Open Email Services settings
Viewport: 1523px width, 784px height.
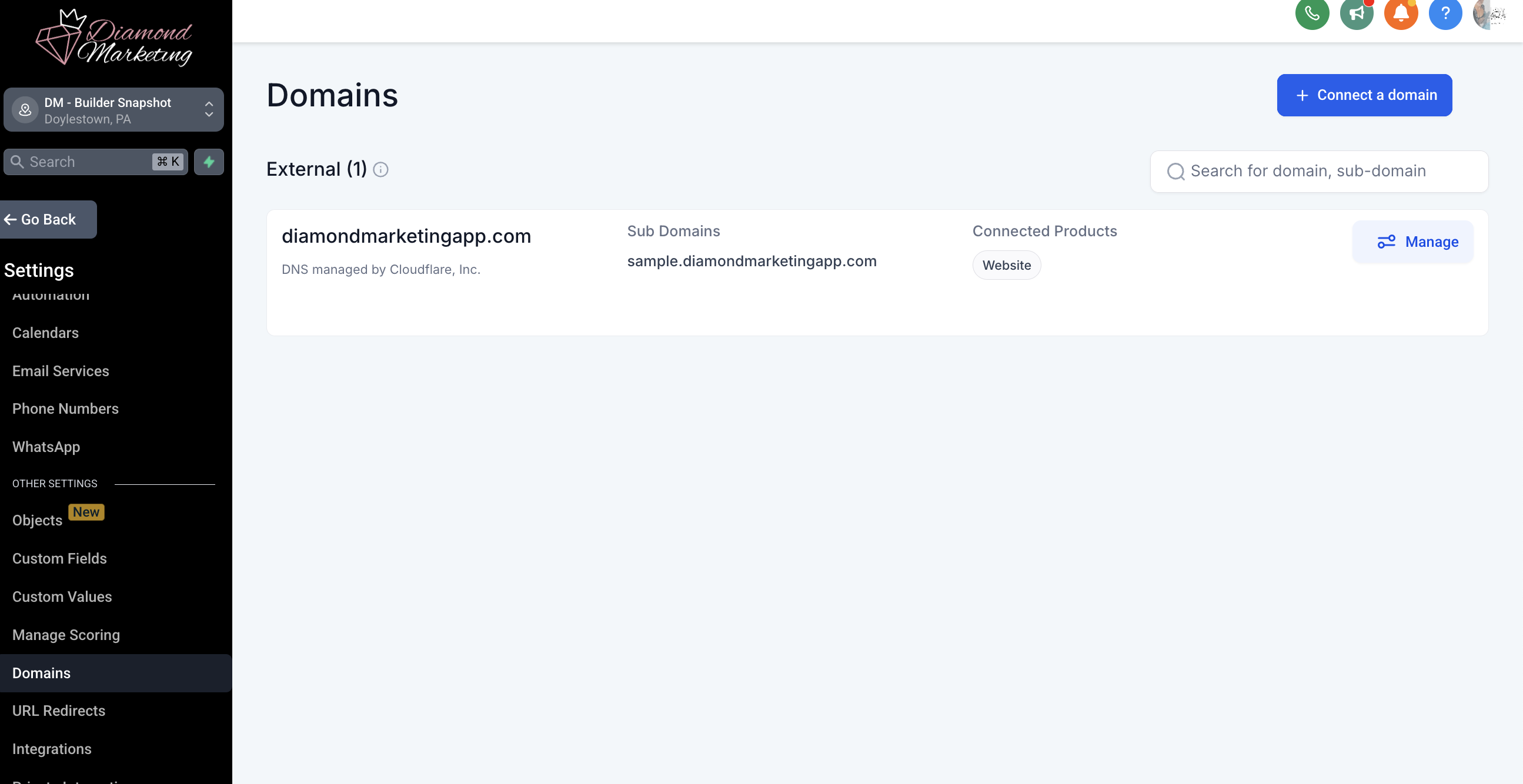point(61,371)
